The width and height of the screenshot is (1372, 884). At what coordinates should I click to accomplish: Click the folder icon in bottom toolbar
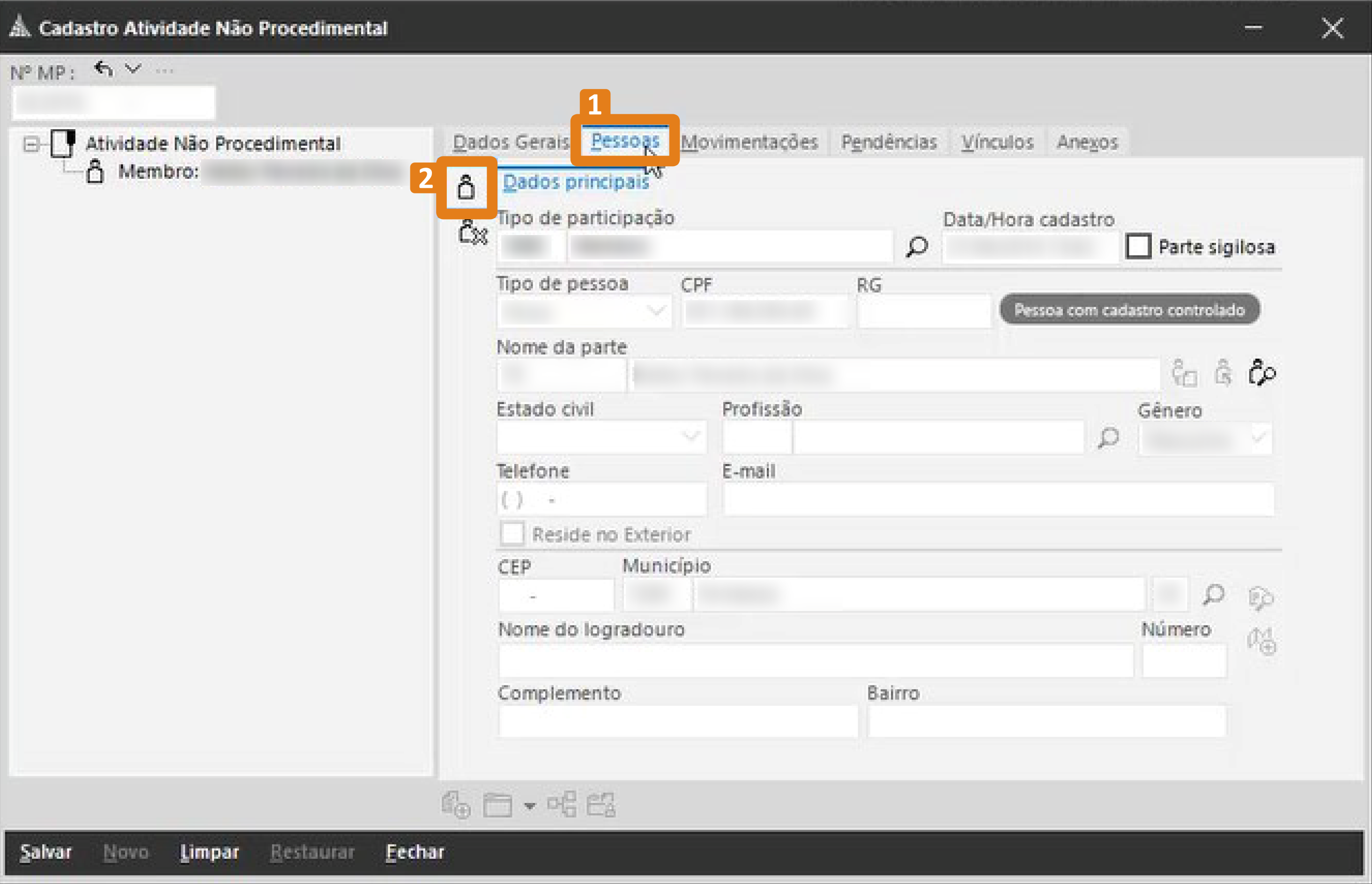(x=497, y=805)
